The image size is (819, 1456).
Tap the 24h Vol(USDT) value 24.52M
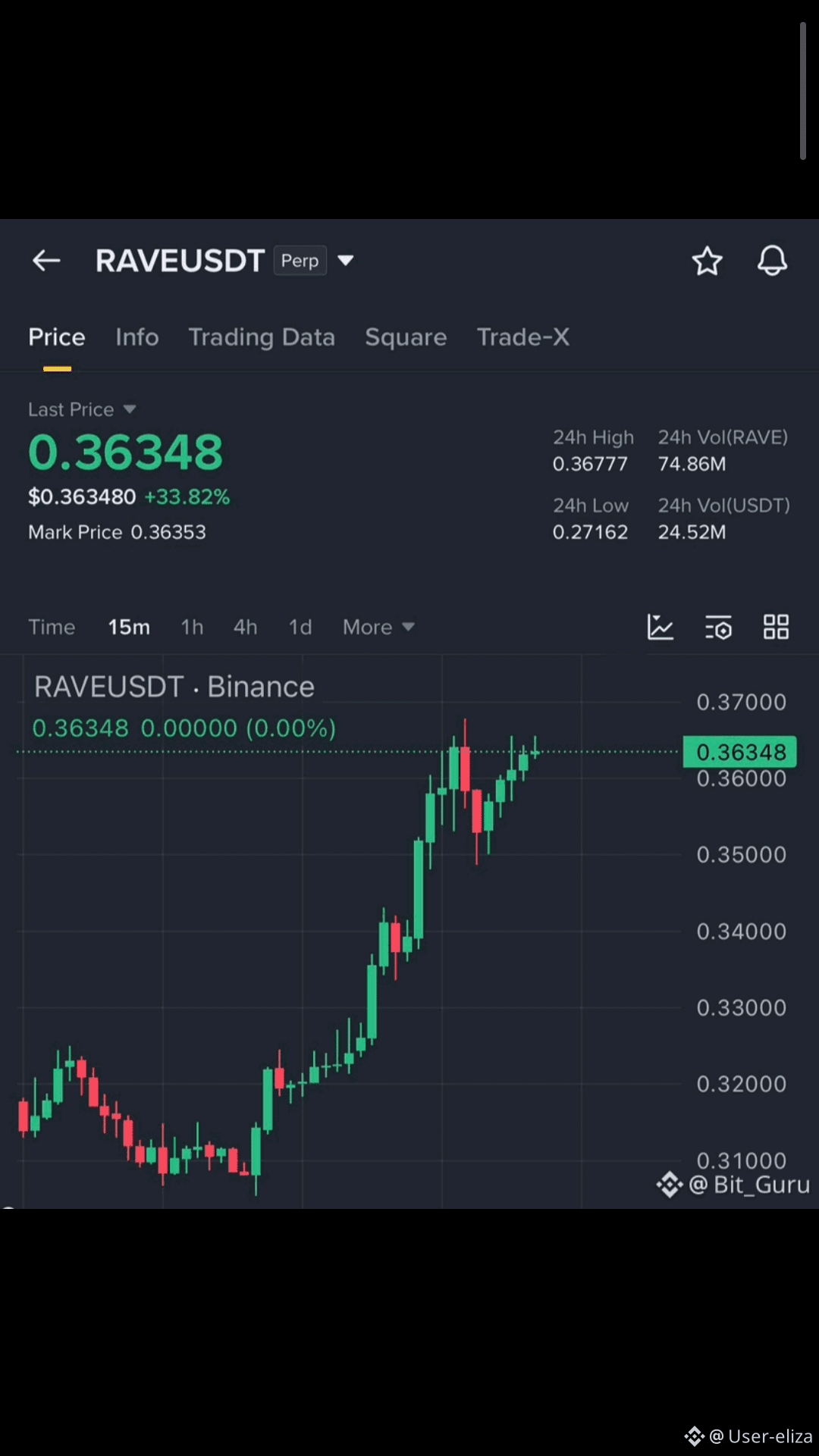pyautogui.click(x=692, y=532)
